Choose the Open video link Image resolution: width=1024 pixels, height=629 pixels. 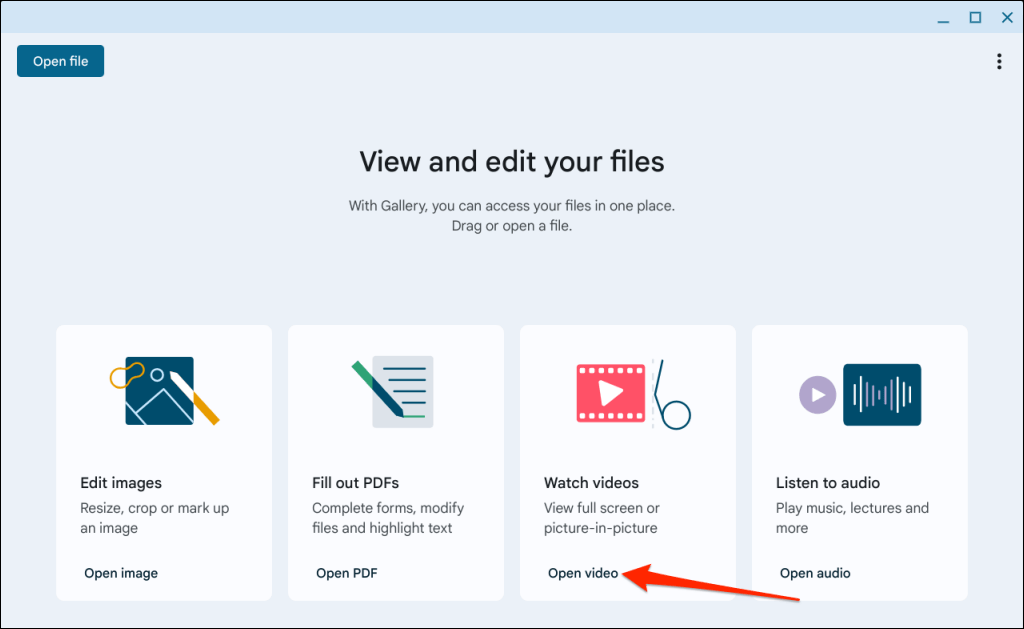click(x=582, y=573)
